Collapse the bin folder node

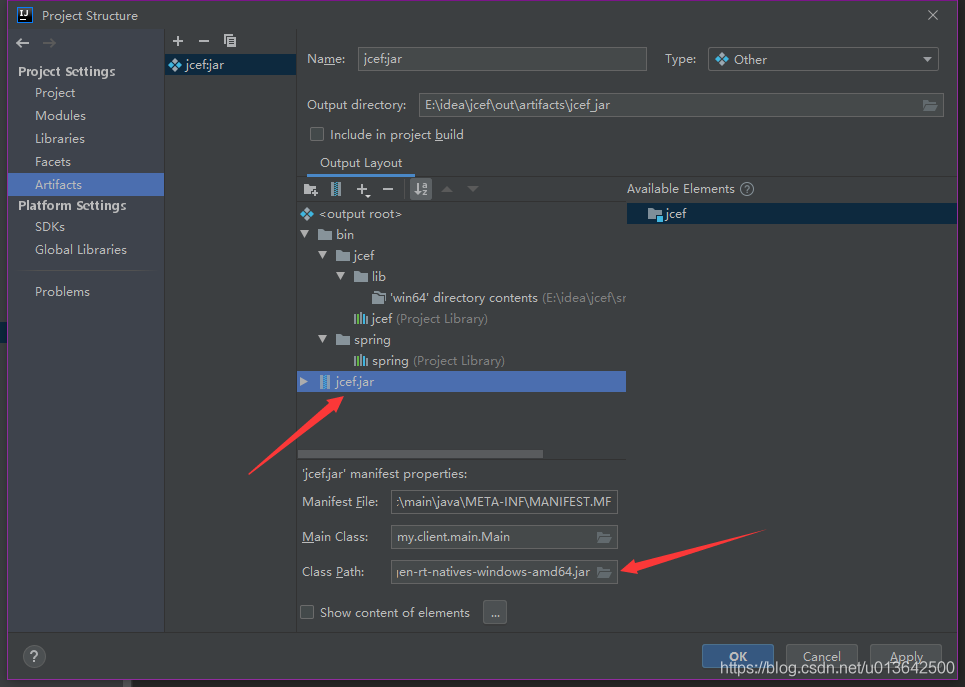[x=305, y=235]
